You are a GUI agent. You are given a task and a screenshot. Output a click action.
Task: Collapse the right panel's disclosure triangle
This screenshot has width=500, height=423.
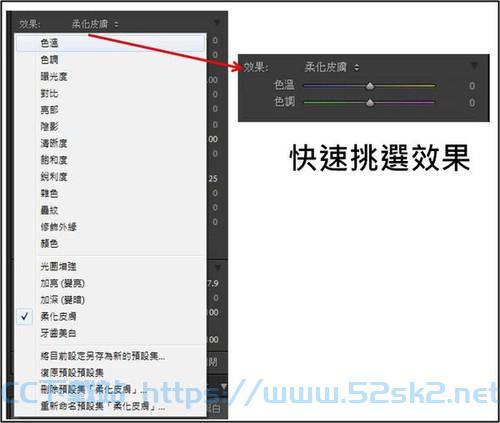pos(474,65)
